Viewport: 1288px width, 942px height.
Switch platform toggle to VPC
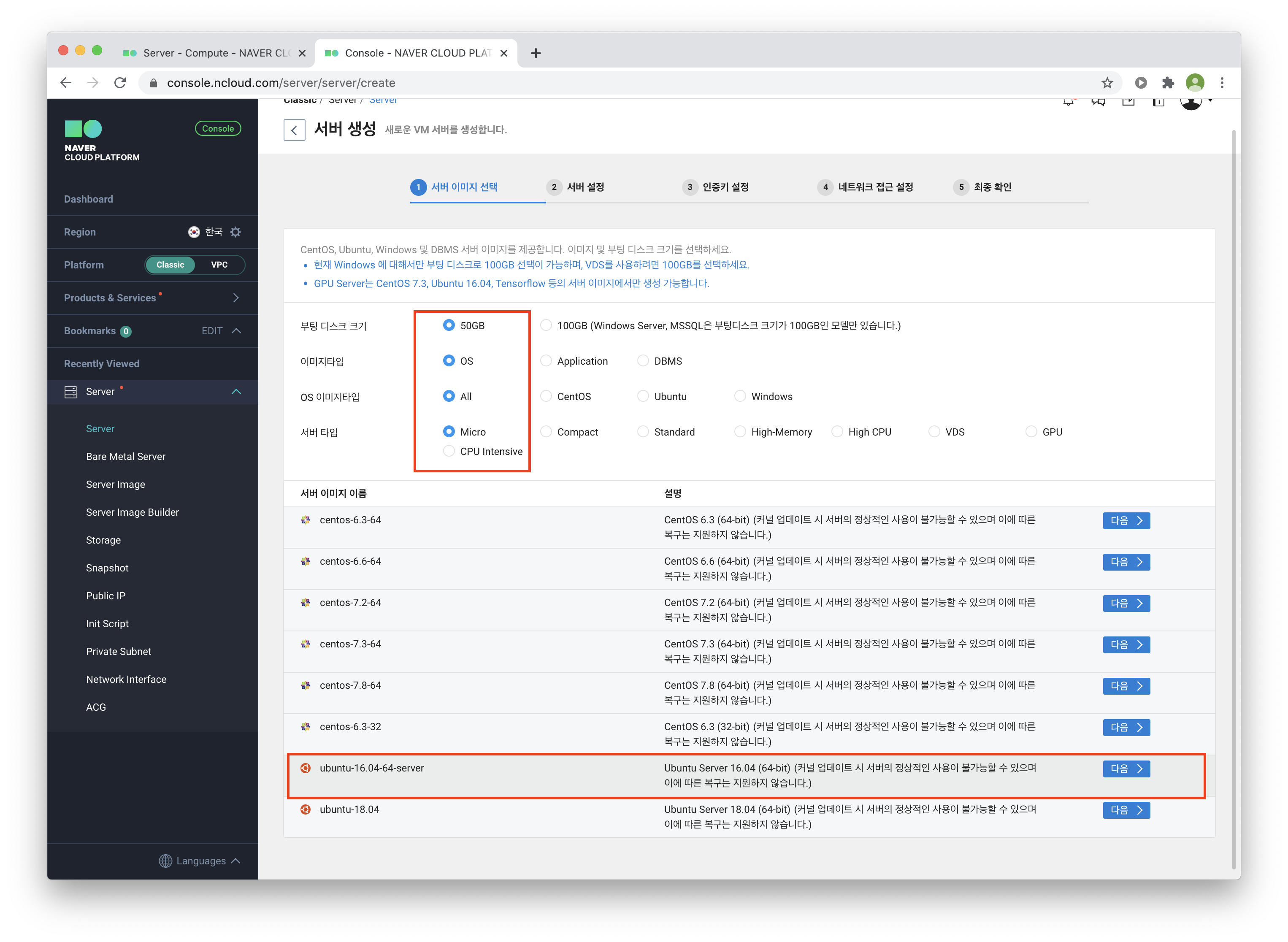tap(219, 265)
